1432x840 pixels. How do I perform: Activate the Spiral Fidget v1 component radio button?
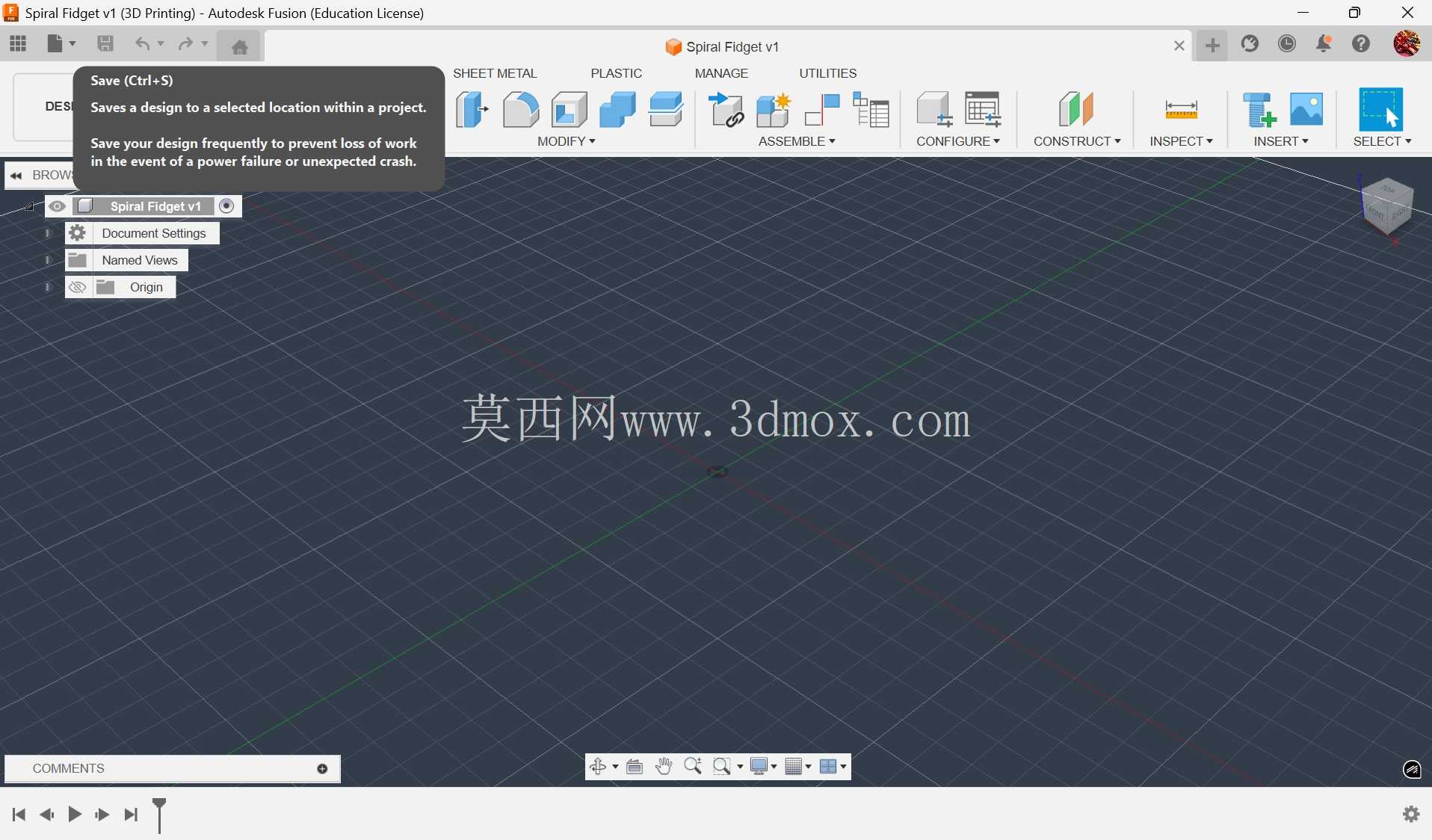click(226, 206)
